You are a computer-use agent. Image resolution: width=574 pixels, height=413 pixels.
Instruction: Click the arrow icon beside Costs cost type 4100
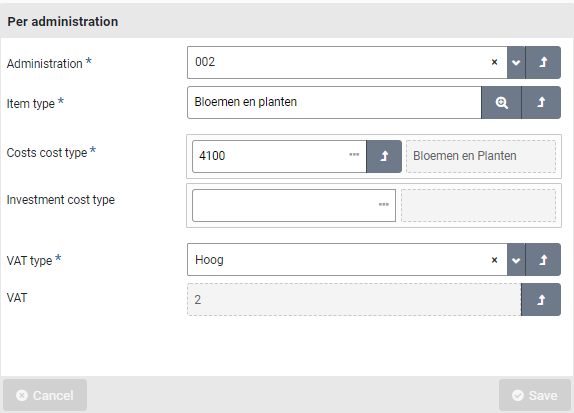pos(384,156)
